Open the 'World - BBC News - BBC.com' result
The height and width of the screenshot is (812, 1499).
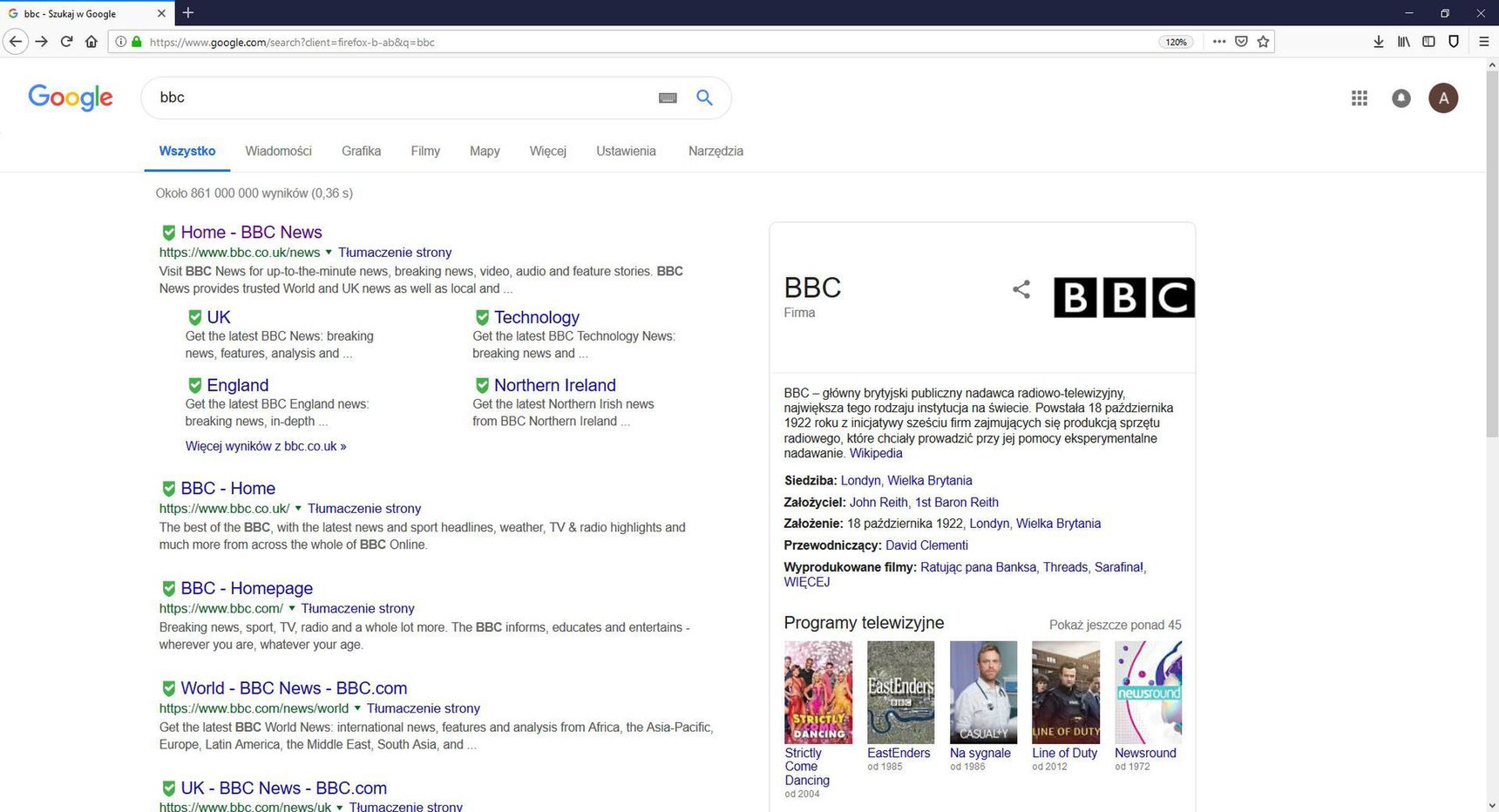tap(294, 688)
